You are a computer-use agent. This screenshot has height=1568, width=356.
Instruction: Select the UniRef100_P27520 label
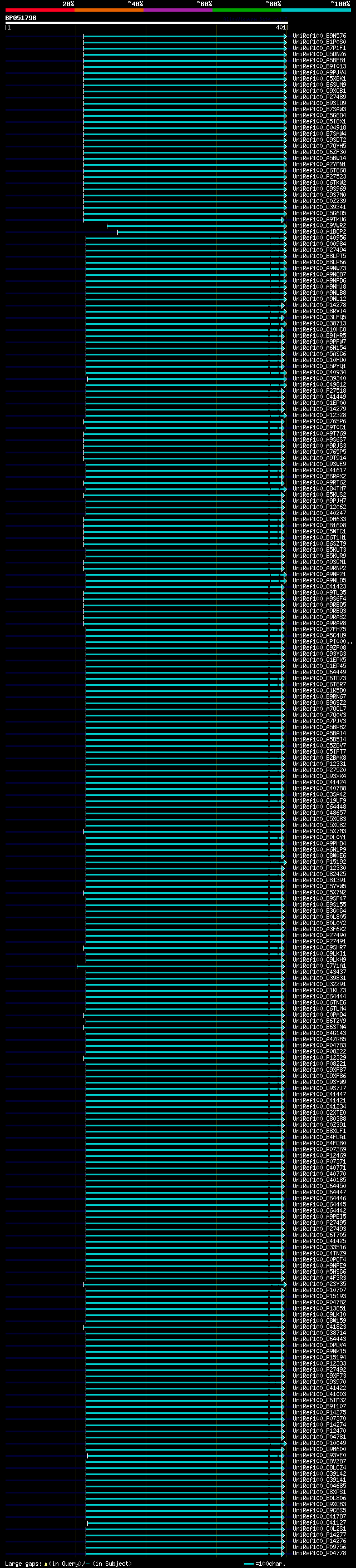[319, 769]
